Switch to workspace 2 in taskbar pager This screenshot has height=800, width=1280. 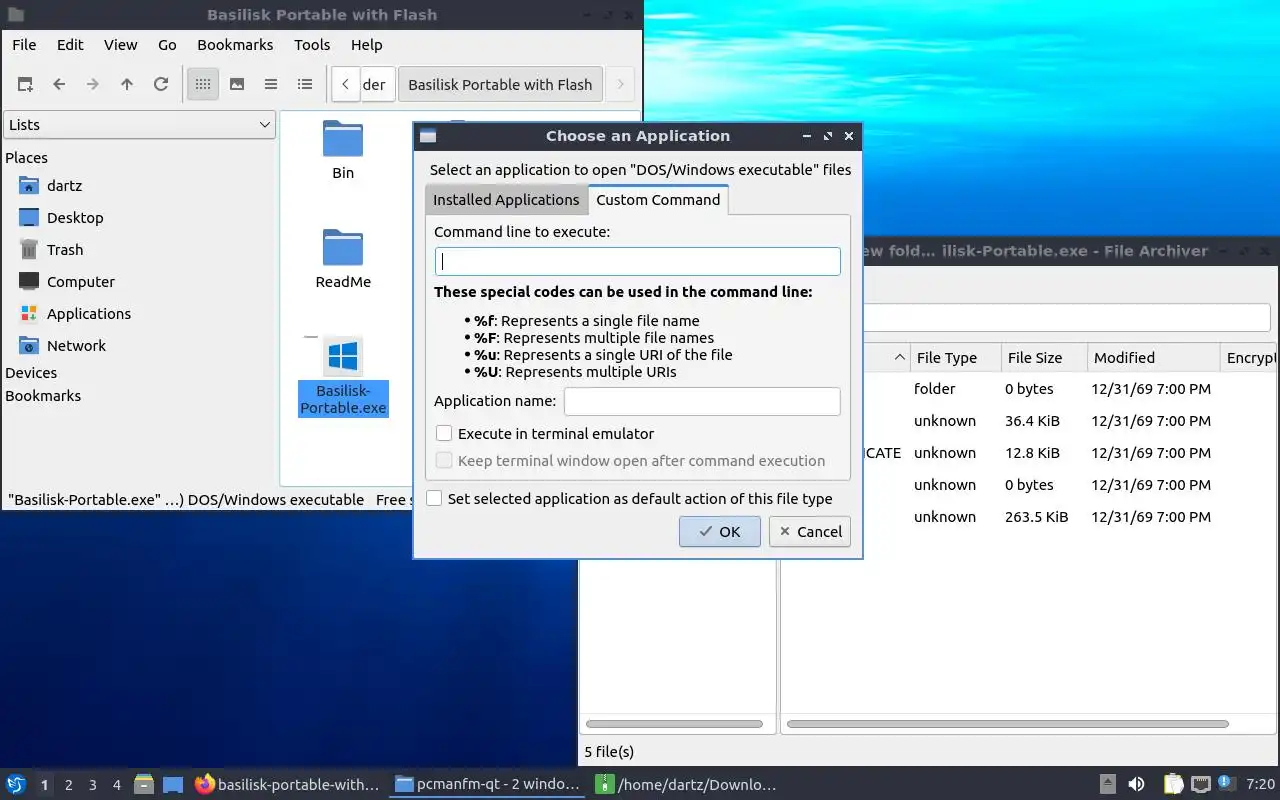click(x=69, y=785)
